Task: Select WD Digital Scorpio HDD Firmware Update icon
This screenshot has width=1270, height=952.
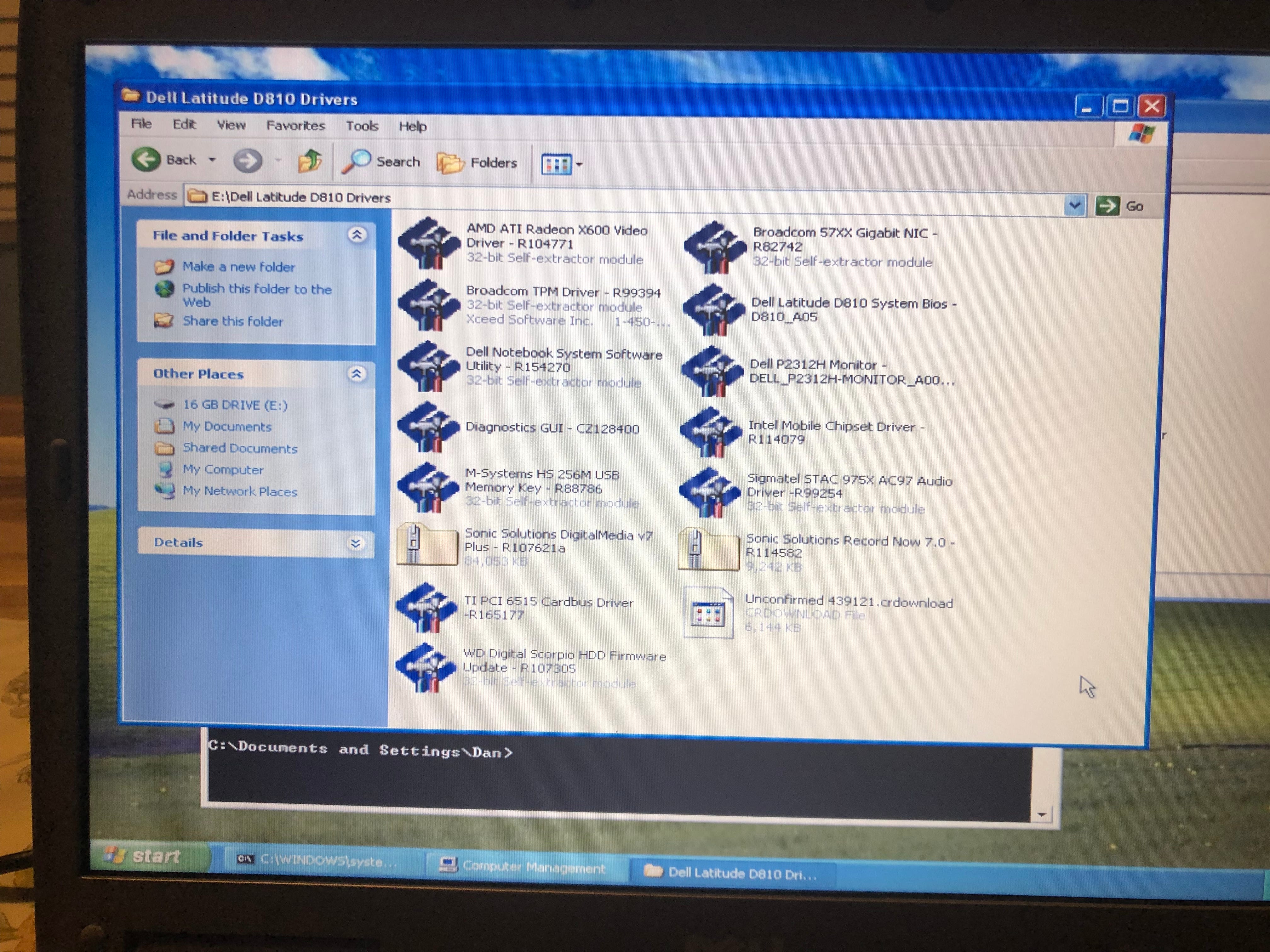Action: click(426, 668)
